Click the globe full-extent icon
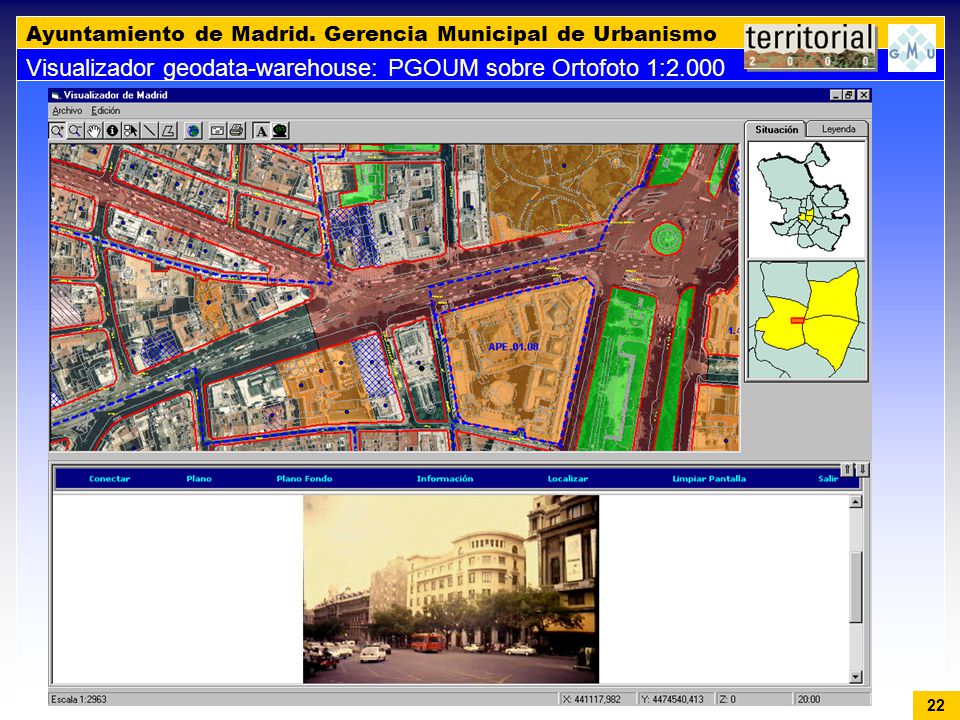The image size is (960, 720). click(193, 130)
